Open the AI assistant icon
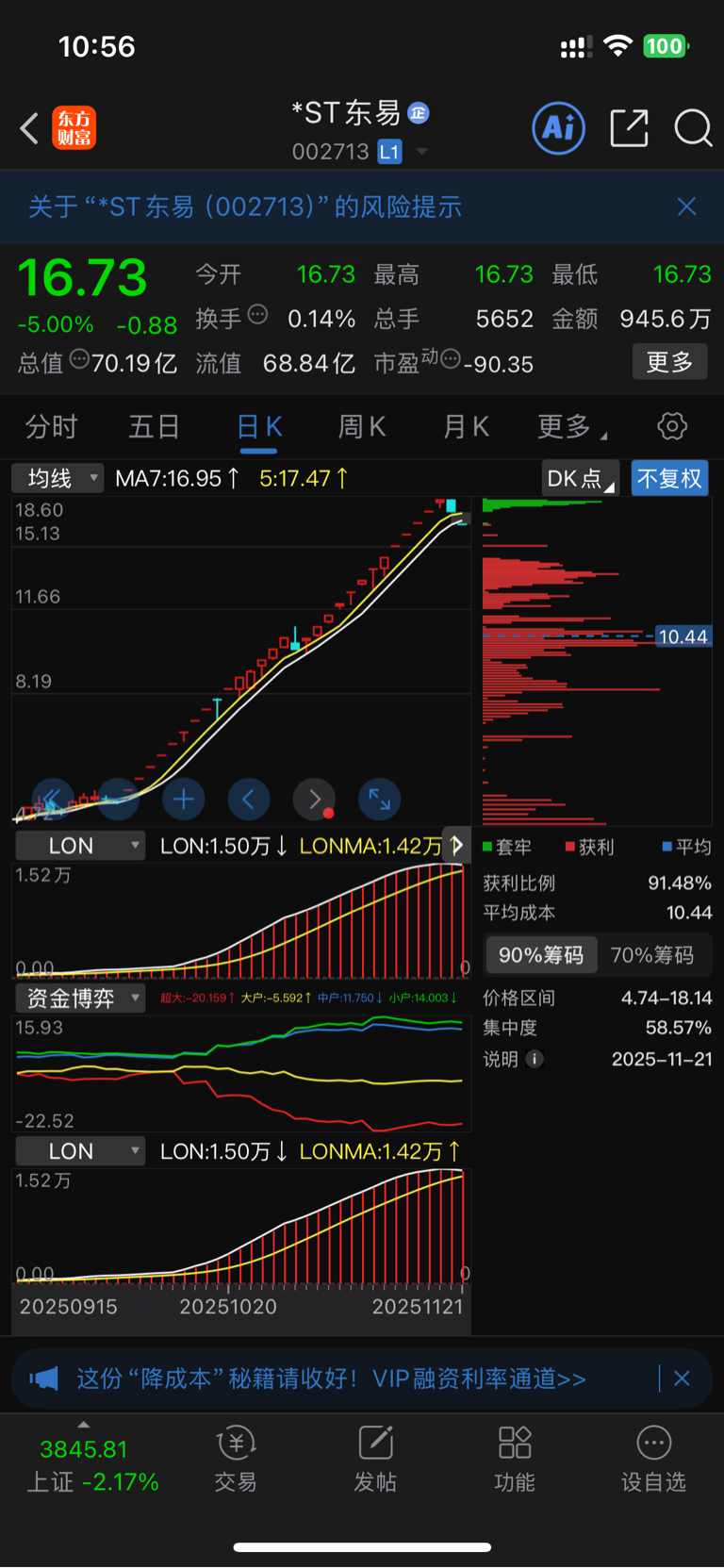The image size is (724, 1568). point(559,127)
